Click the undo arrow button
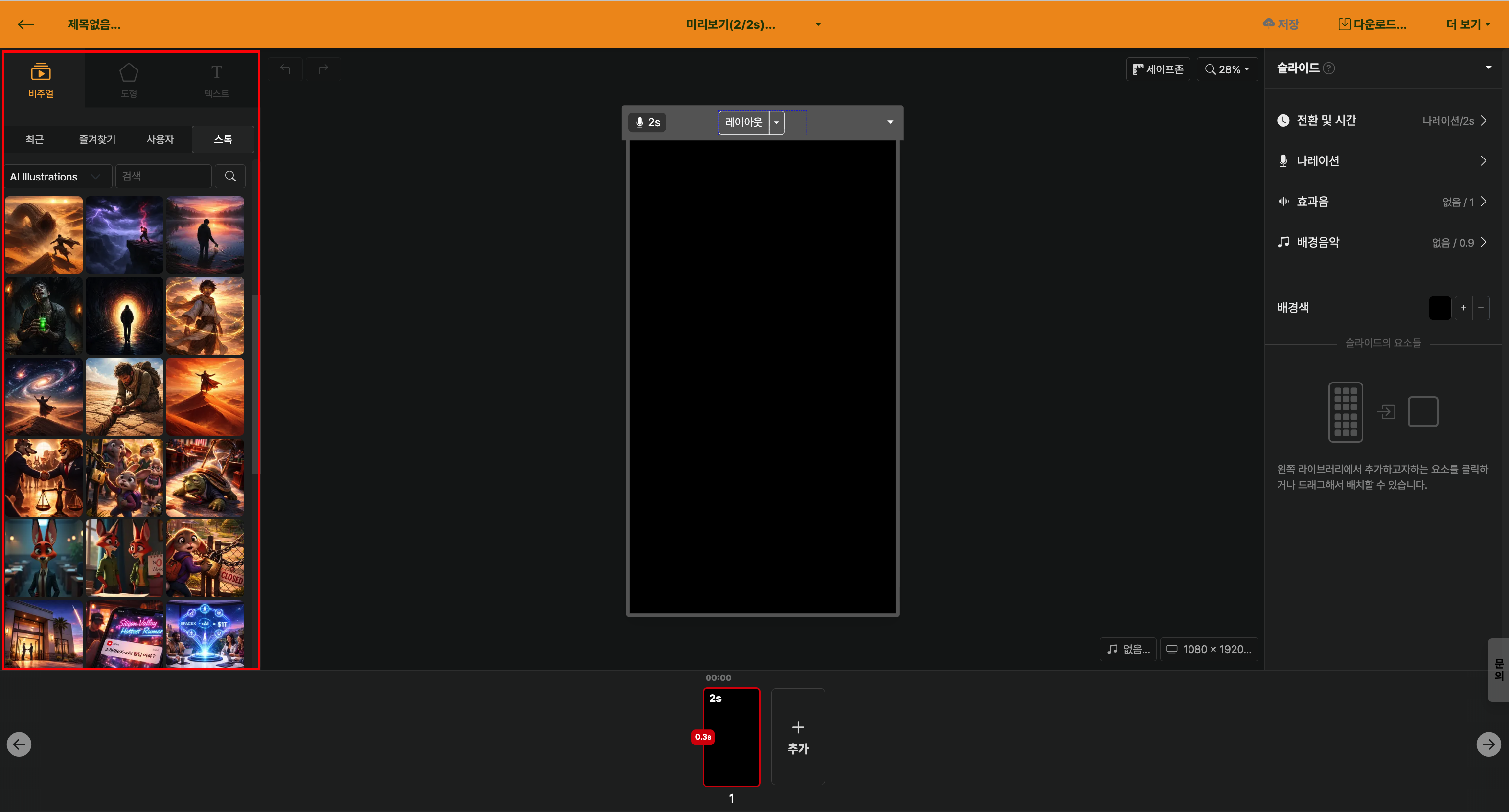The width and height of the screenshot is (1509, 812). pyautogui.click(x=285, y=69)
